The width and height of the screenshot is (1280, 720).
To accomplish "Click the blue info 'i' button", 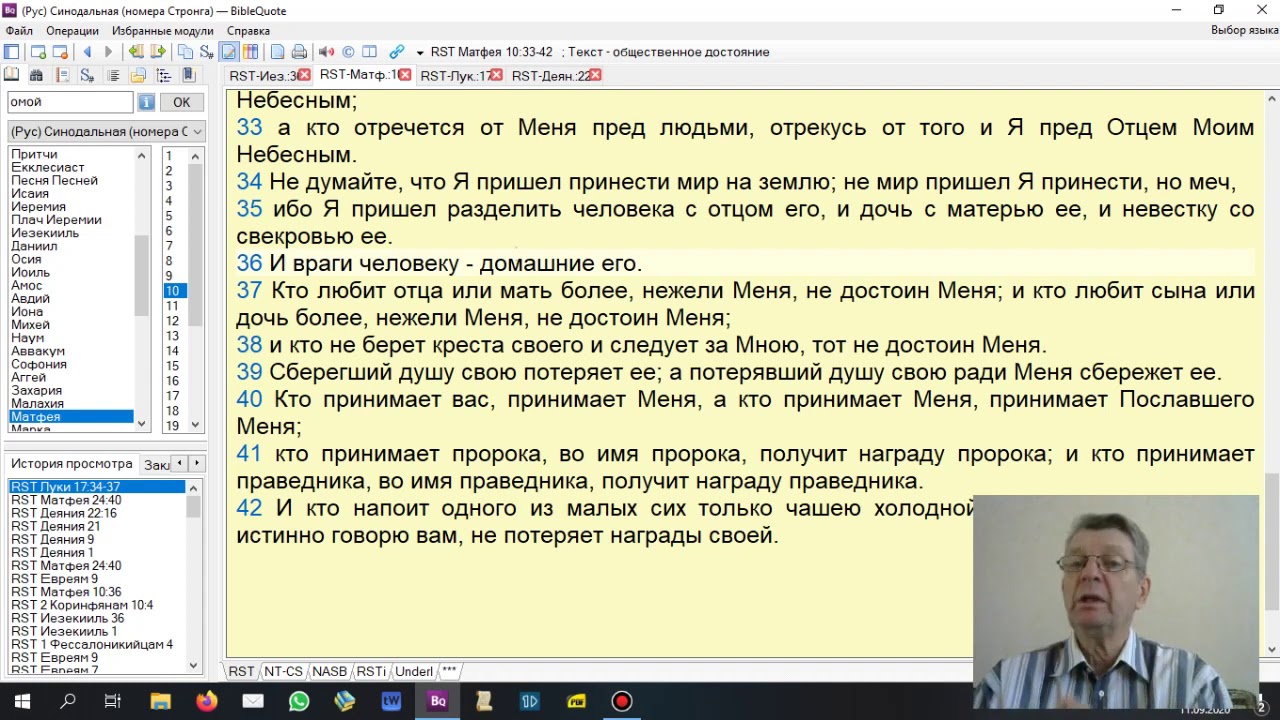I will pos(146,102).
